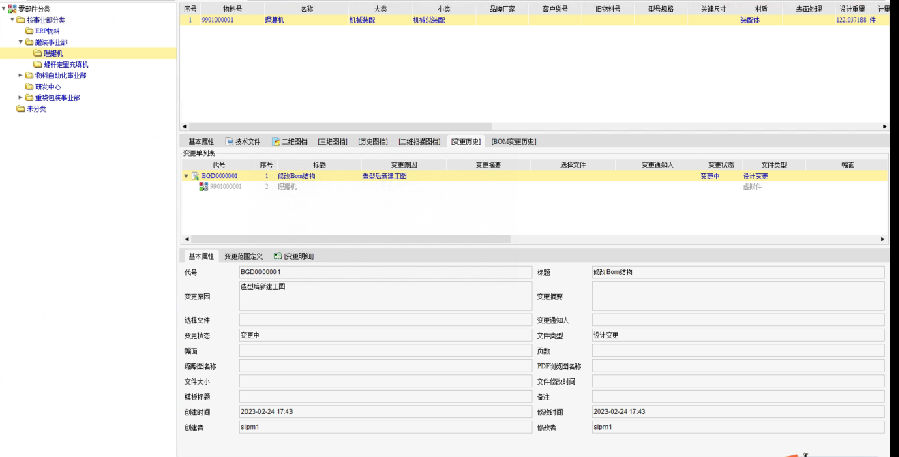Collapse the division node above the highlighted folder
Screen dimensions: 899x457
click(x=21, y=42)
